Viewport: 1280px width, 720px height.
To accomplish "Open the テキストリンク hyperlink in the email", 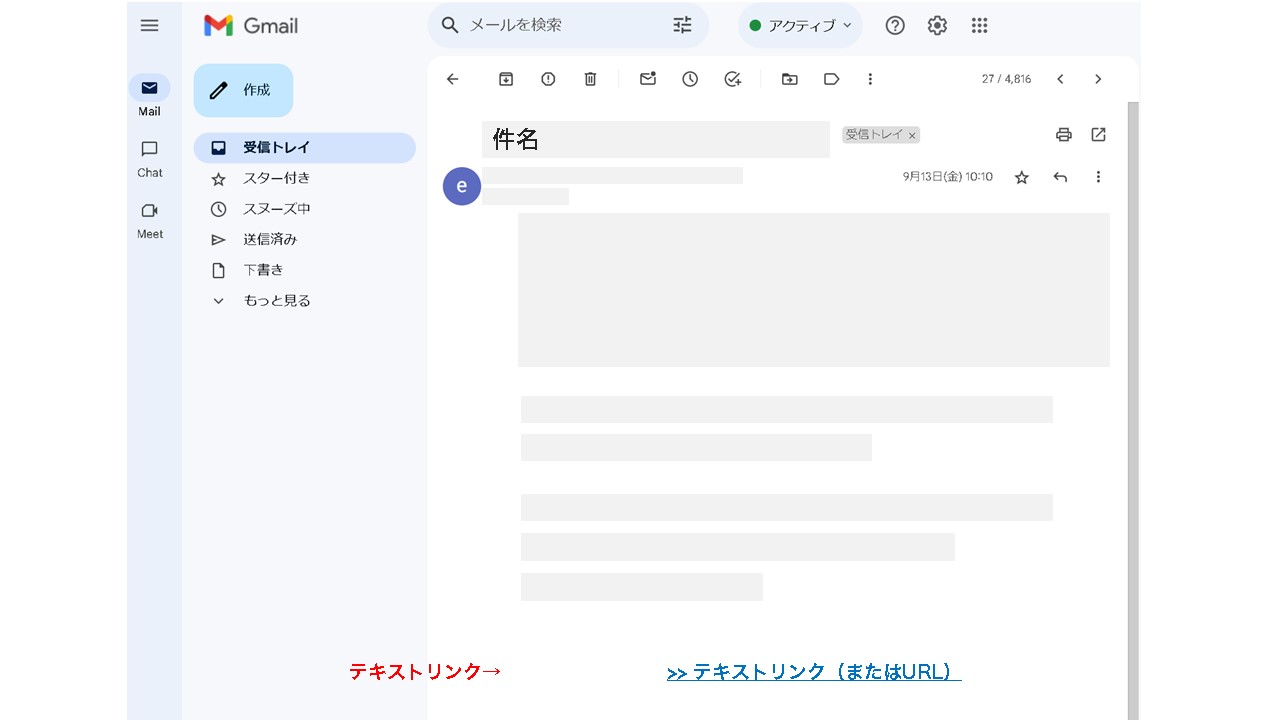I will (814, 671).
